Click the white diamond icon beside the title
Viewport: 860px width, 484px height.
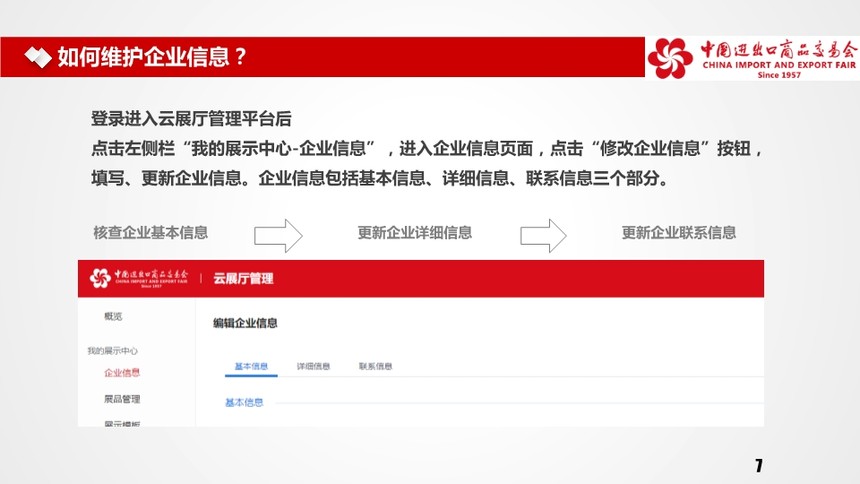(38, 57)
